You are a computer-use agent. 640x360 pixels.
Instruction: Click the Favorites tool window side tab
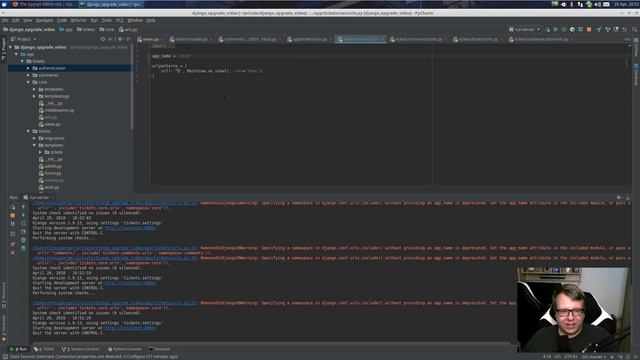[4, 327]
